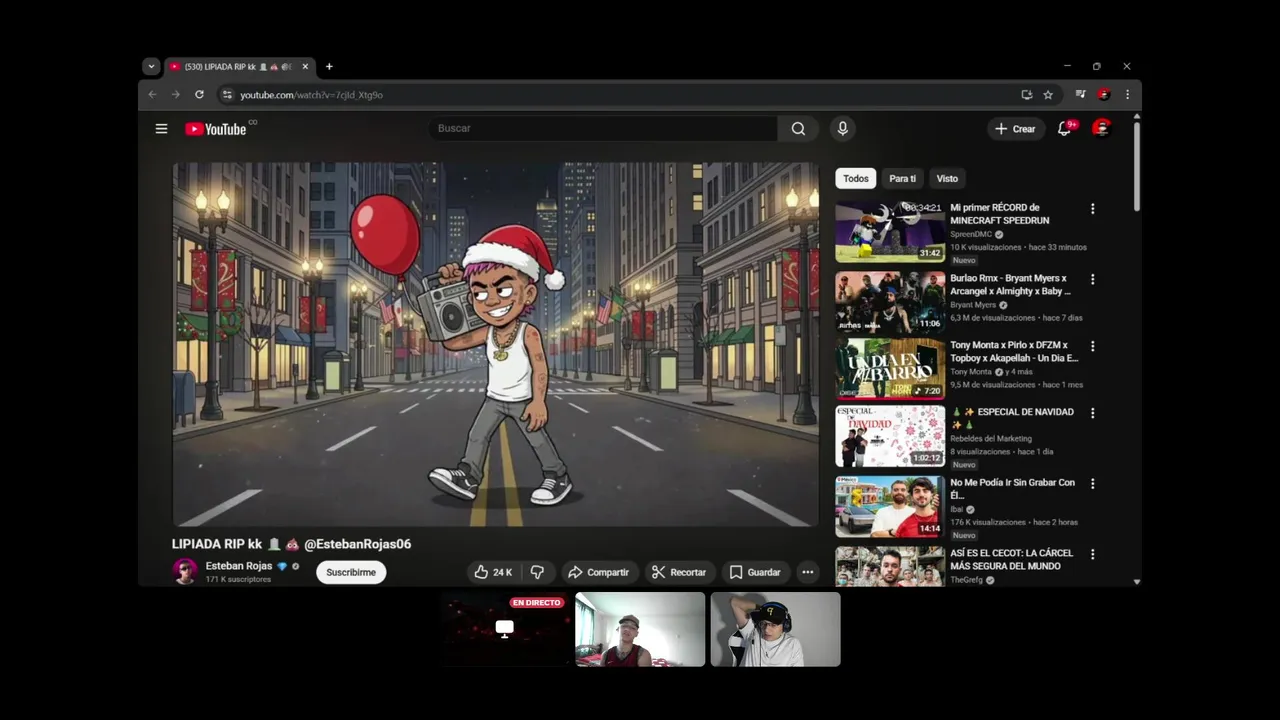Open the YouTube account avatar menu

click(x=1101, y=128)
